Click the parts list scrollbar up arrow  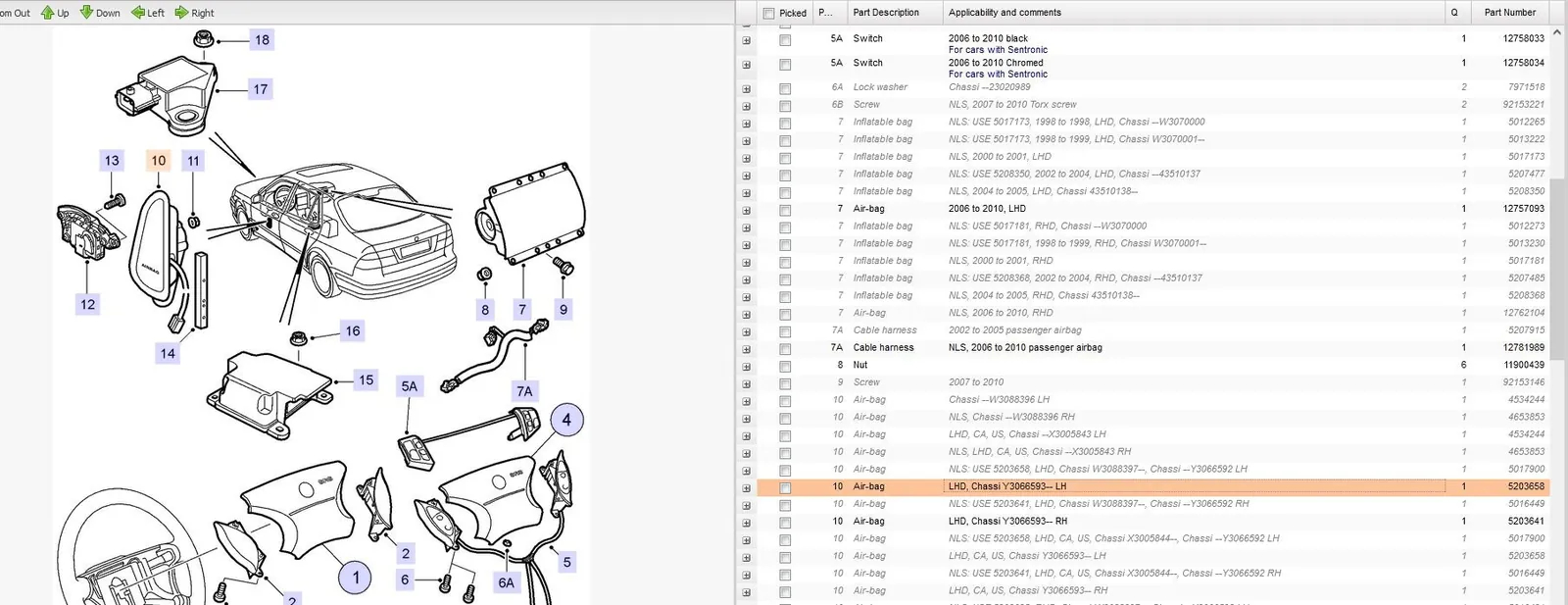[x=1557, y=32]
